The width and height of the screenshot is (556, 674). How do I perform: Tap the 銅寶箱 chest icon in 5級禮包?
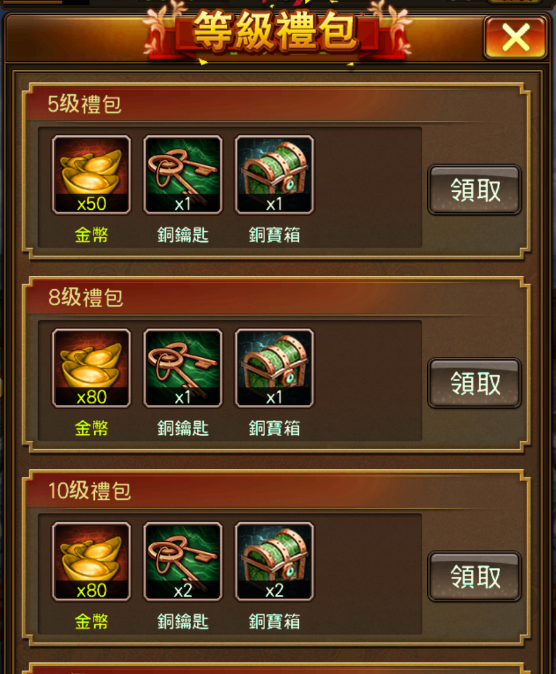tap(274, 175)
